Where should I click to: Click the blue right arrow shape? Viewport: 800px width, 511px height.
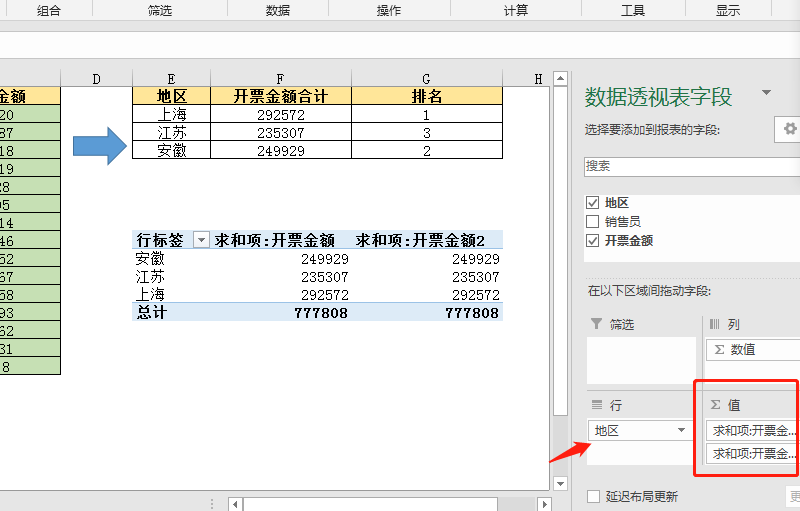100,146
